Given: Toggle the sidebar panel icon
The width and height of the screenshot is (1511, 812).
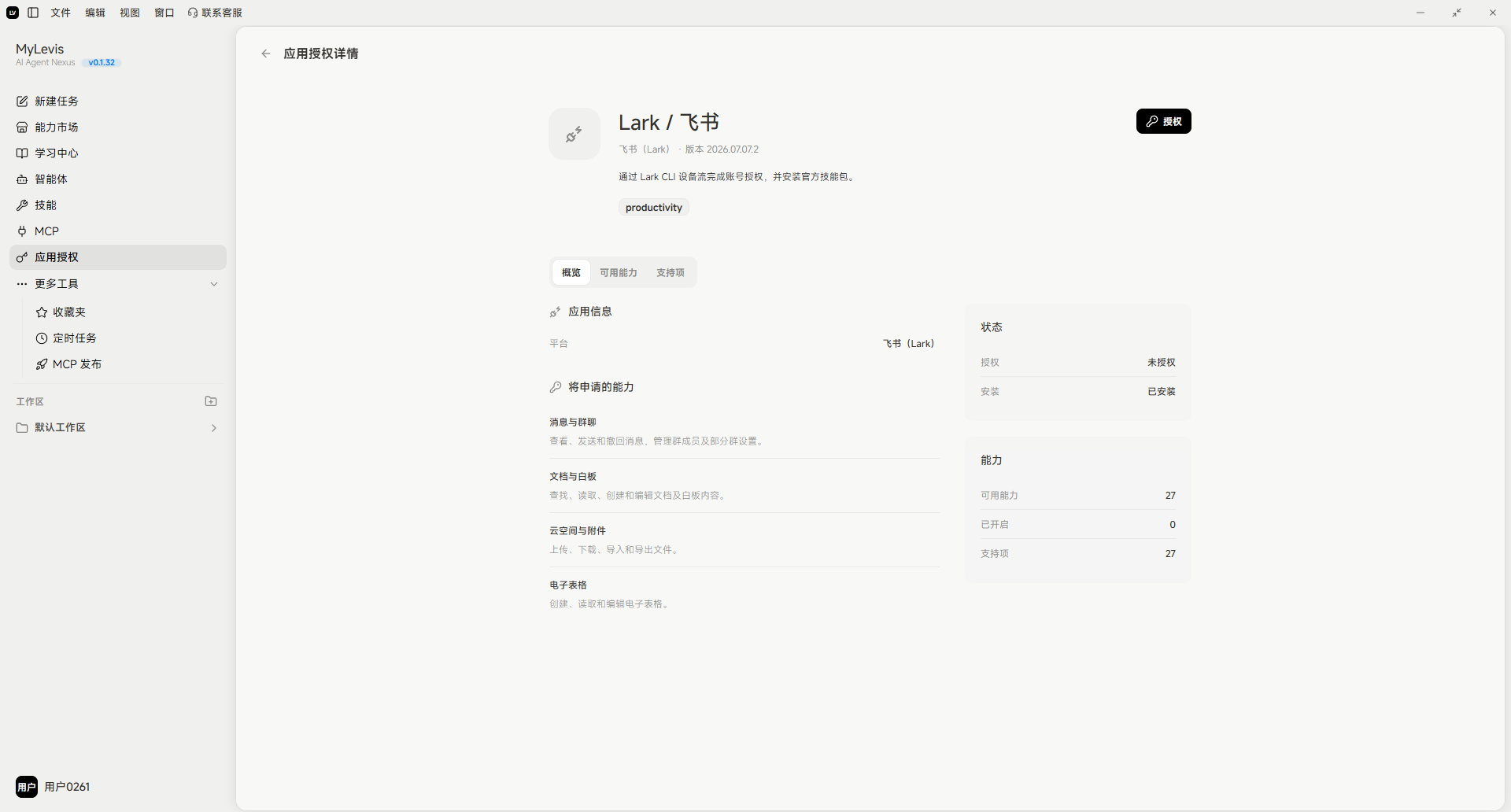Looking at the screenshot, I should [x=33, y=13].
